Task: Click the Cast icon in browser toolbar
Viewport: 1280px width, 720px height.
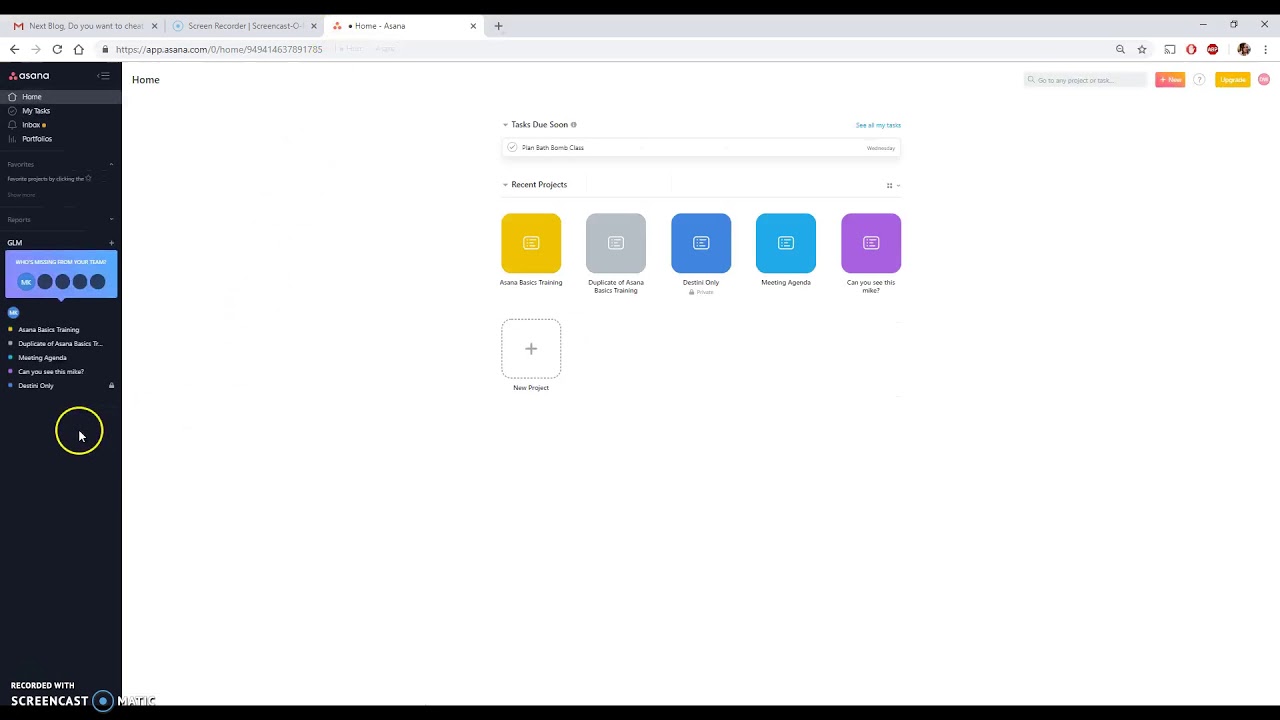Action: tap(1169, 49)
